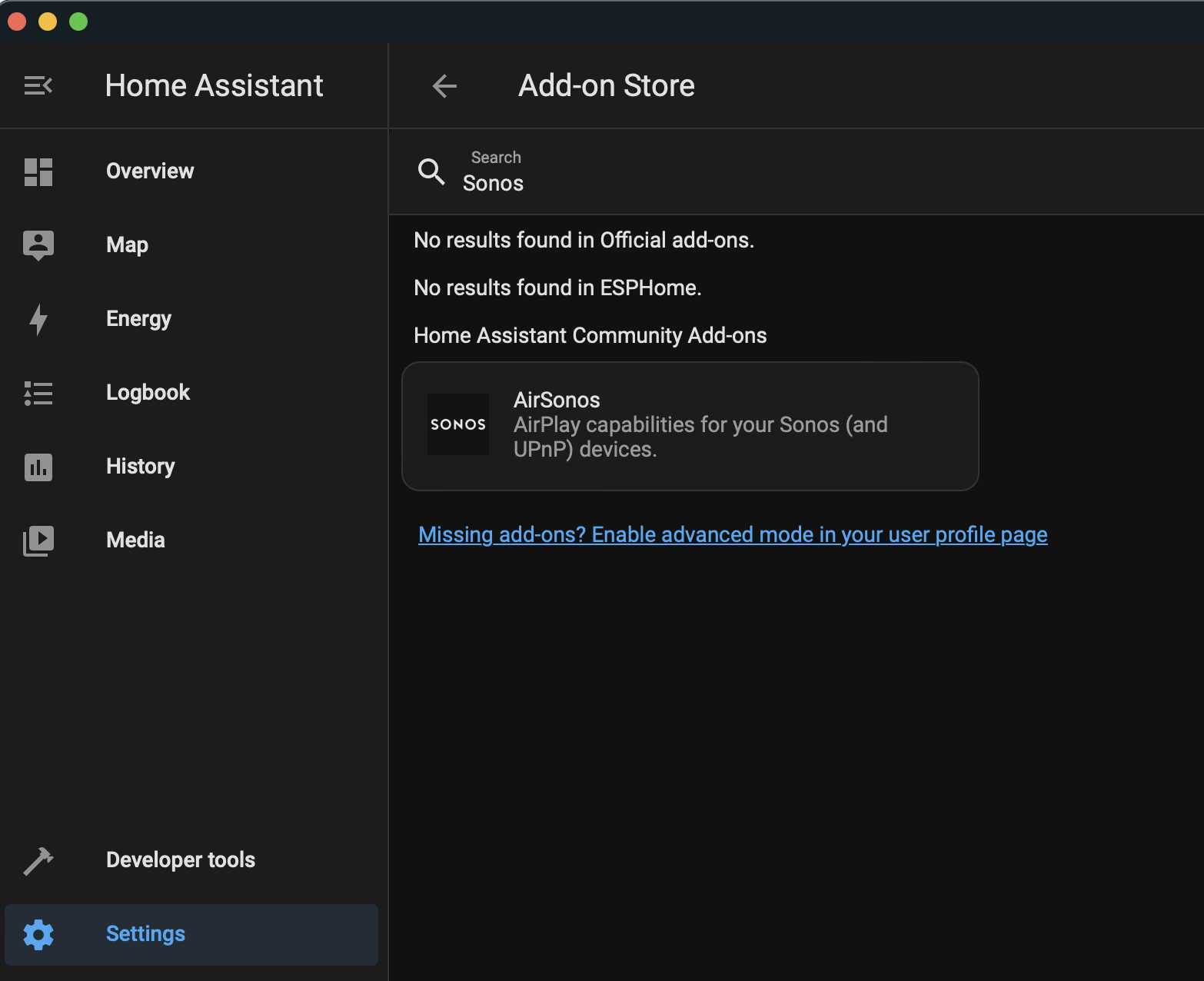Click the Home Assistant title
1204x981 pixels.
pyautogui.click(x=214, y=85)
